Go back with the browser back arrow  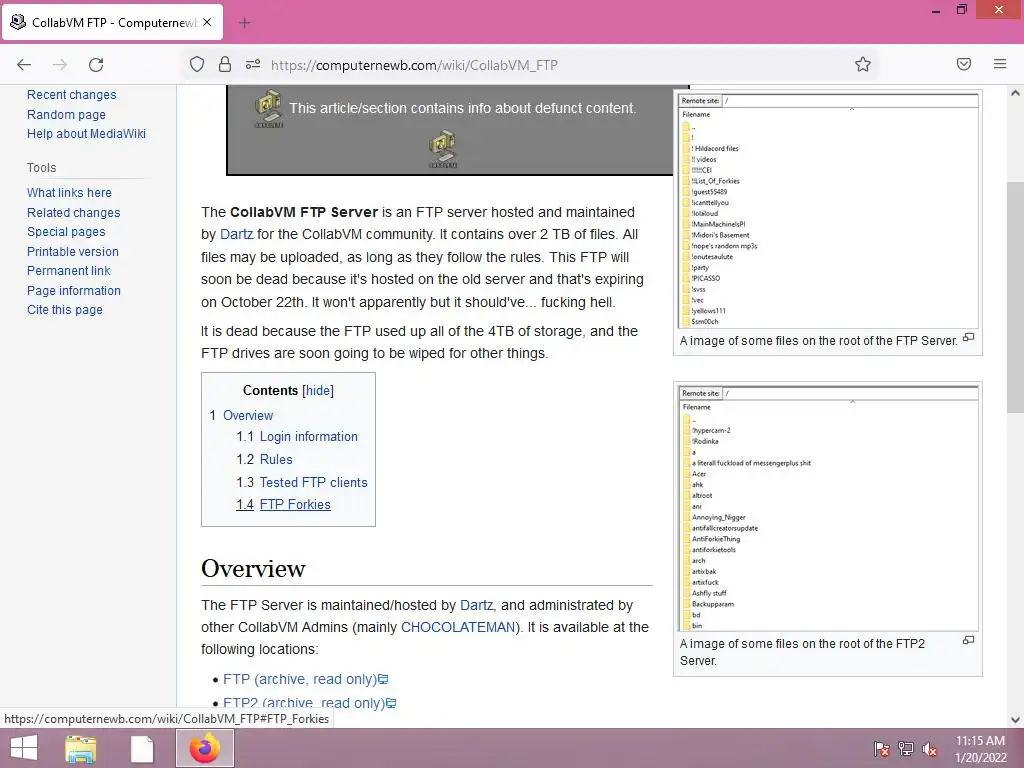click(24, 65)
